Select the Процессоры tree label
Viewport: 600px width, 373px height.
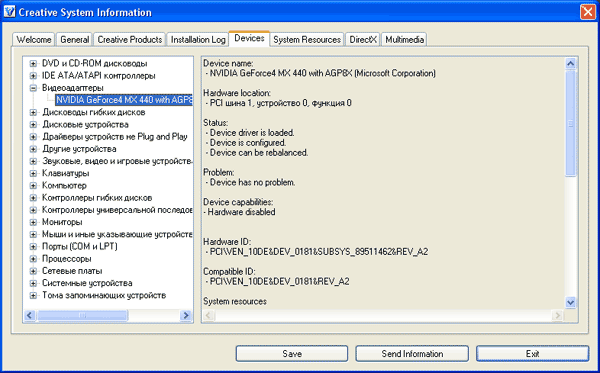(67, 259)
